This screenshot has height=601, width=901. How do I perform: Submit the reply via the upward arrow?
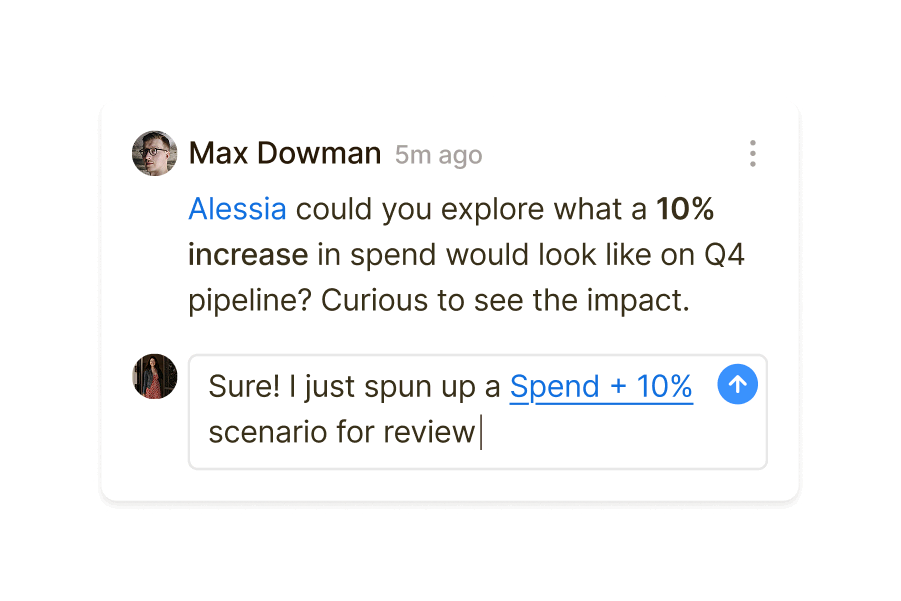(x=737, y=384)
